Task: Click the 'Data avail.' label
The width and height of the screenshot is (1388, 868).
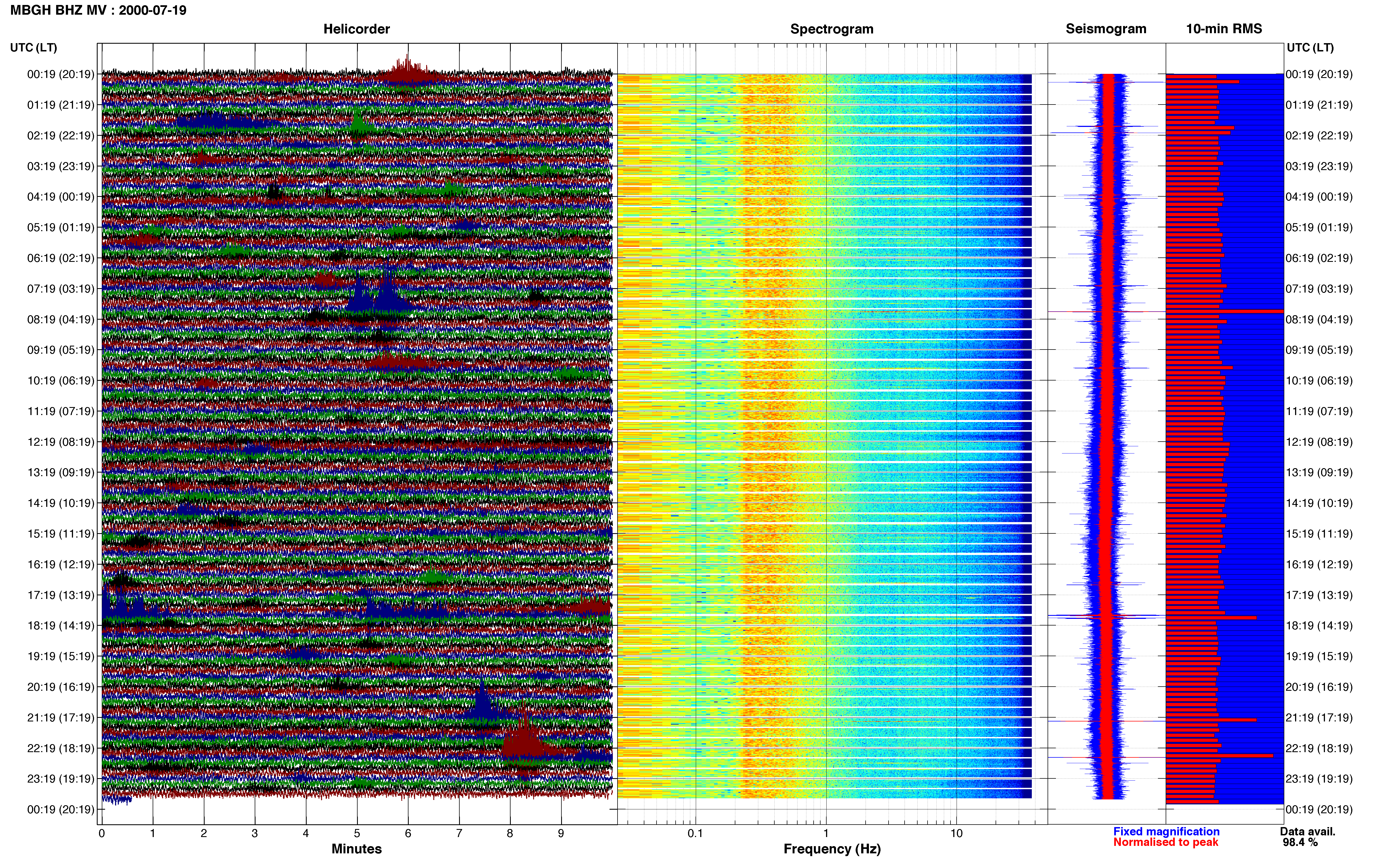Action: click(1308, 831)
